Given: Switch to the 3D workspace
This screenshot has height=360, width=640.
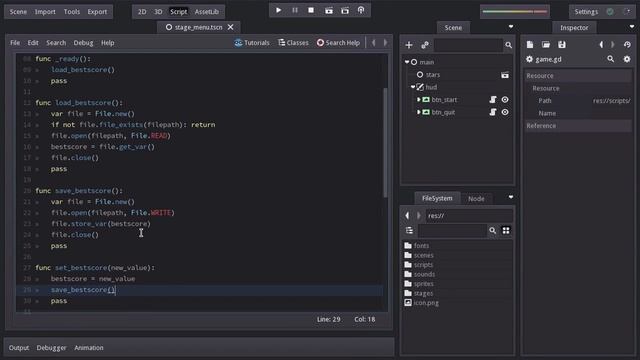Looking at the screenshot, I should pyautogui.click(x=158, y=12).
